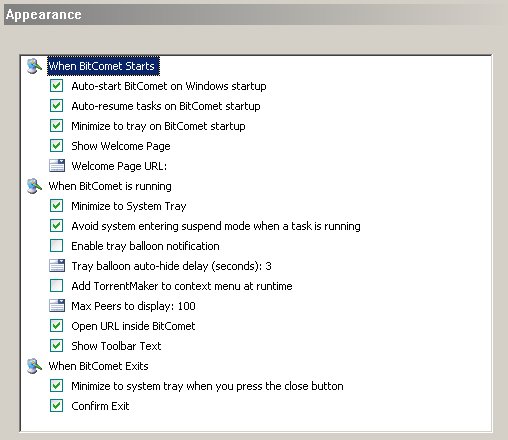
Task: Click the edit icon for Max Peers to display
Action: click(x=57, y=306)
